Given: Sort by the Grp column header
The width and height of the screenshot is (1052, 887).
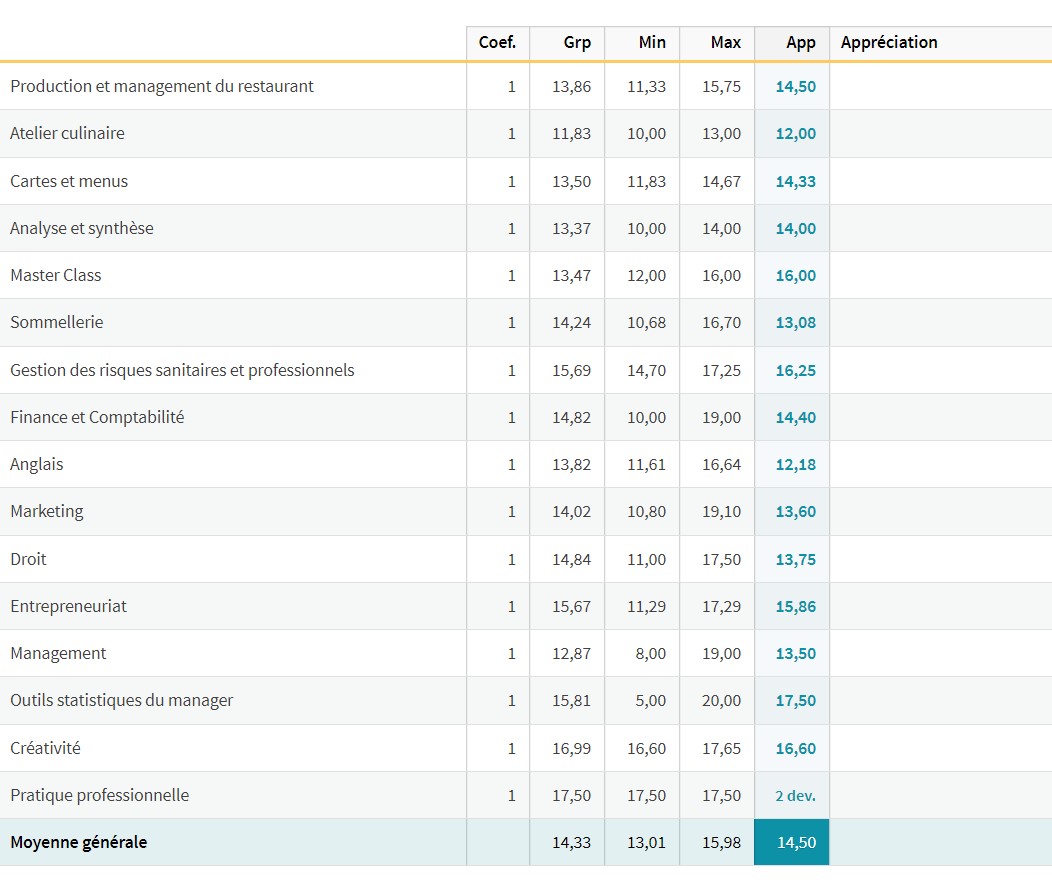Looking at the screenshot, I should [577, 43].
